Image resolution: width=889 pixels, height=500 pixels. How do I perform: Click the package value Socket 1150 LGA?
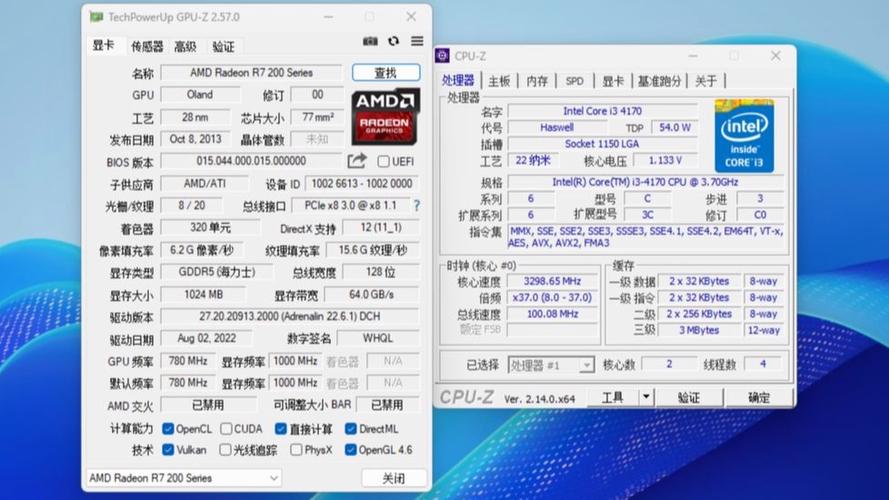[x=603, y=144]
